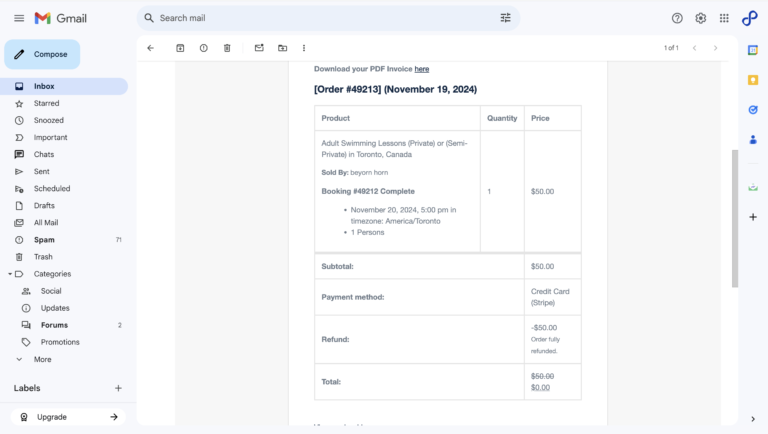Get add-ons plus icon
The image size is (768, 434).
pyautogui.click(x=753, y=217)
